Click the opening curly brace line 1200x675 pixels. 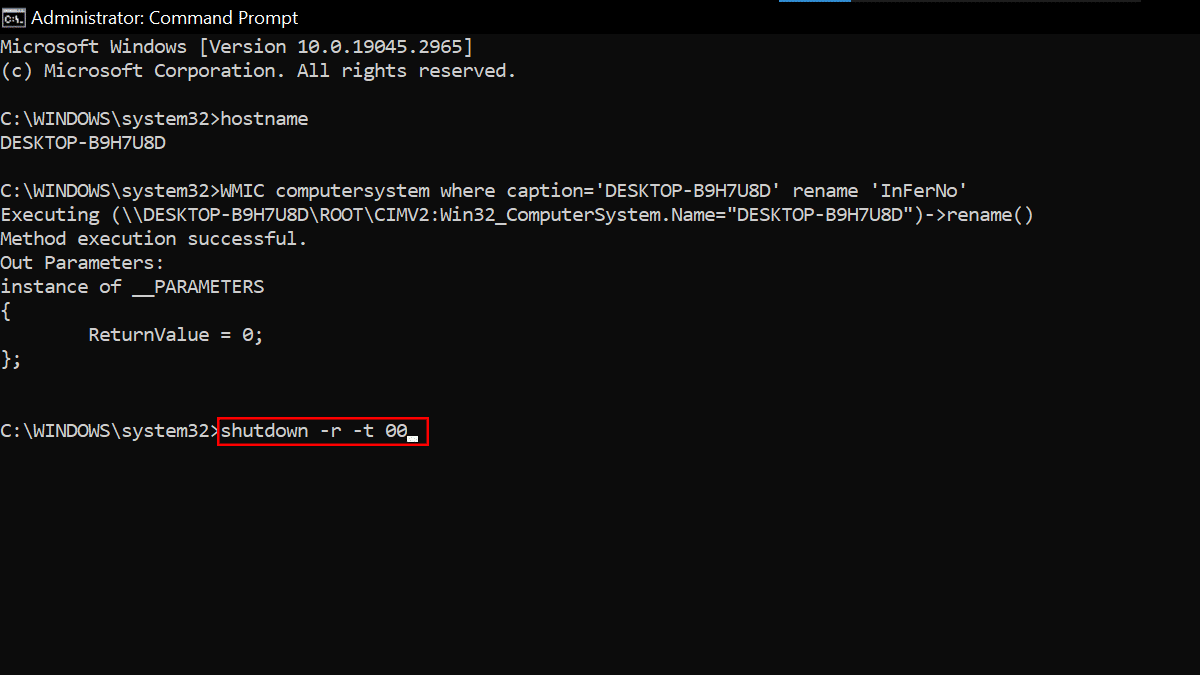tap(6, 311)
